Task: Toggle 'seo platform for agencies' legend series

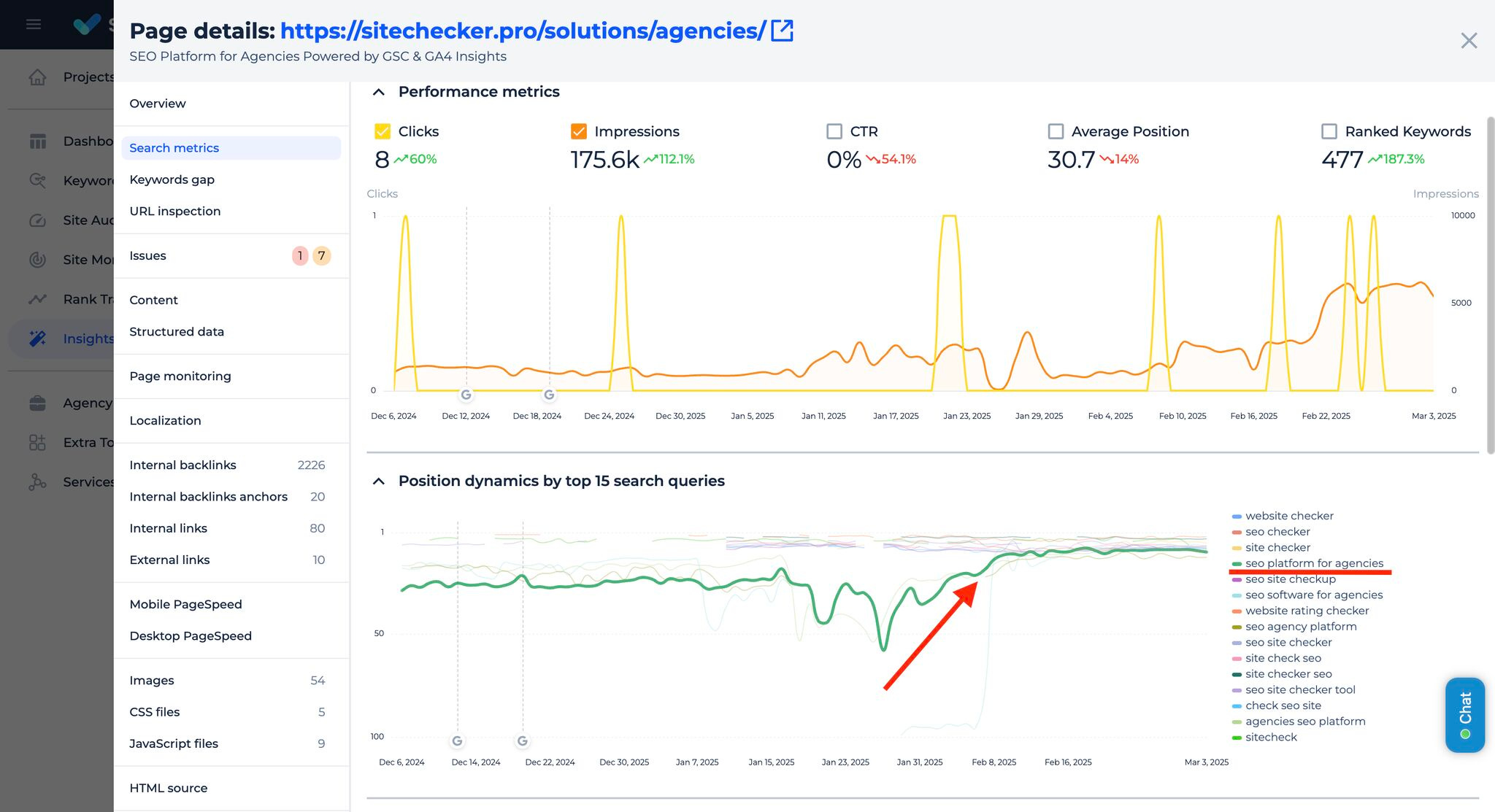Action: (1307, 563)
